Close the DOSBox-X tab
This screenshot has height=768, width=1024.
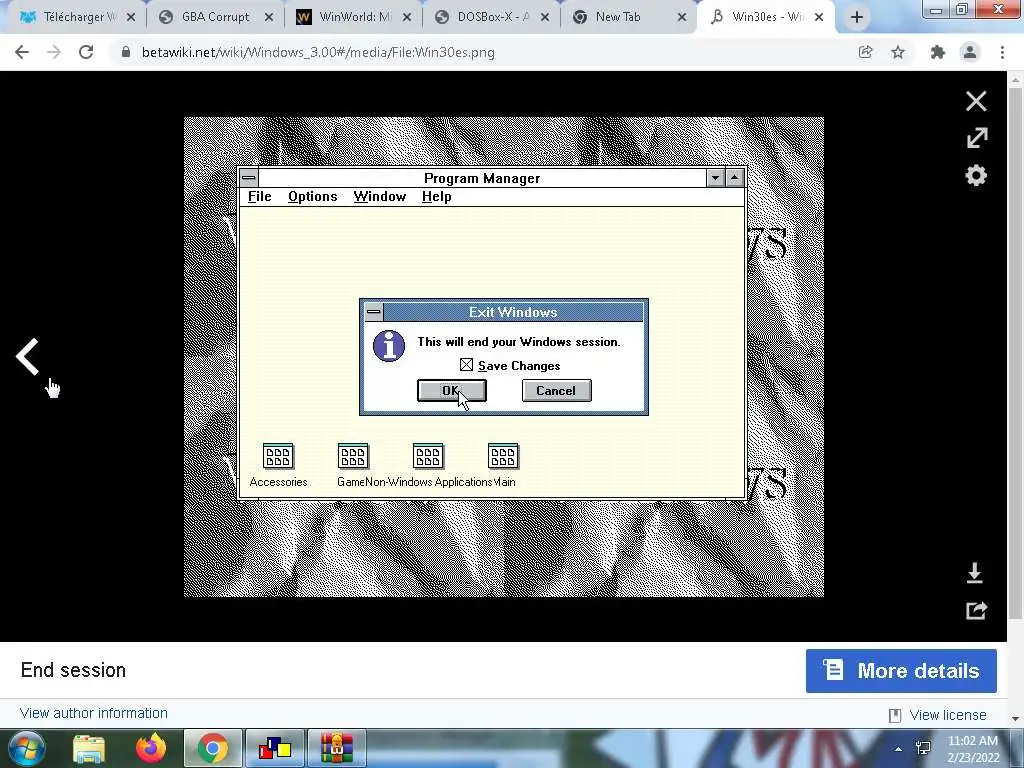(545, 18)
